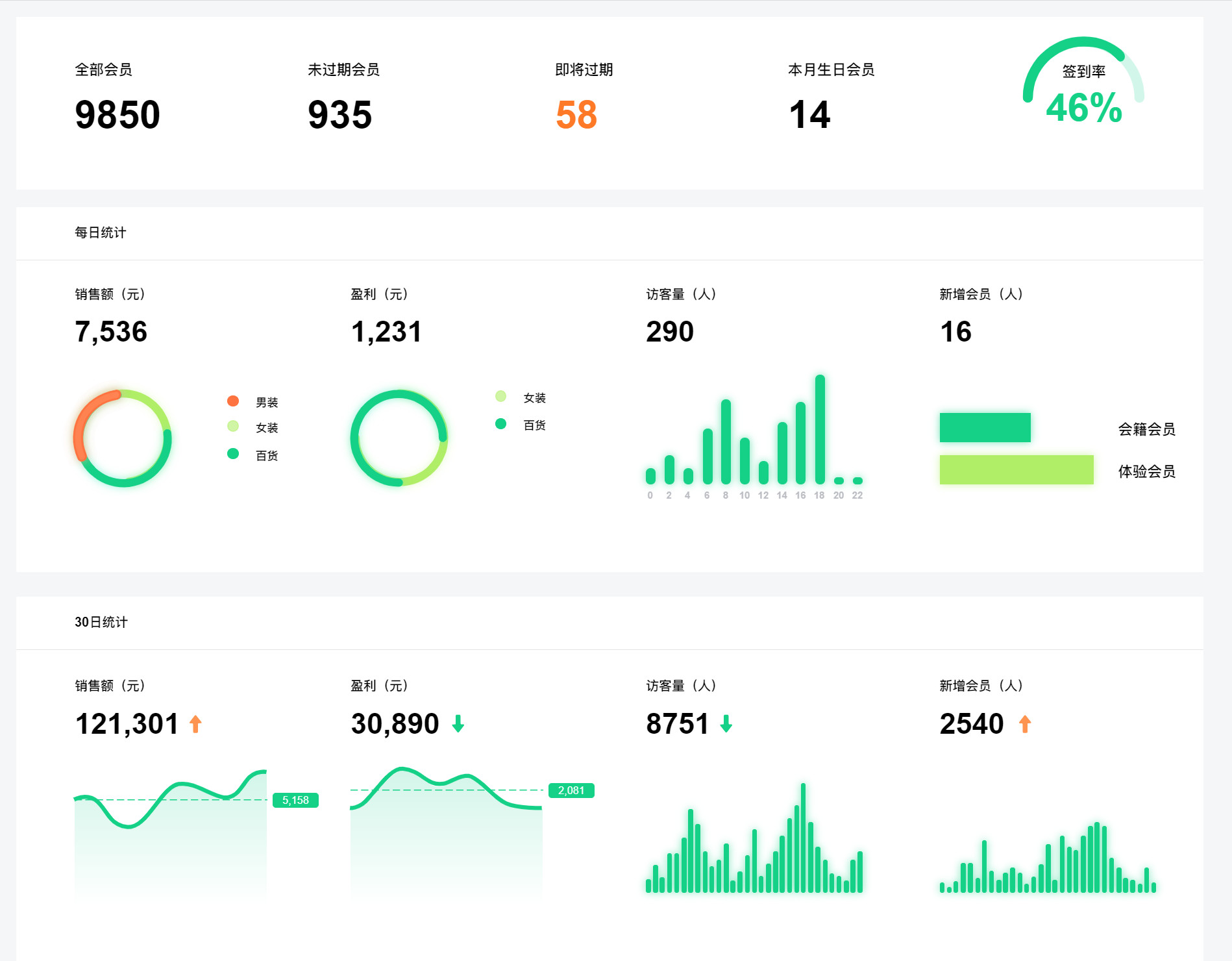This screenshot has width=1232, height=961.
Task: Click the 本月生日会员 value 14
Action: pos(809,115)
